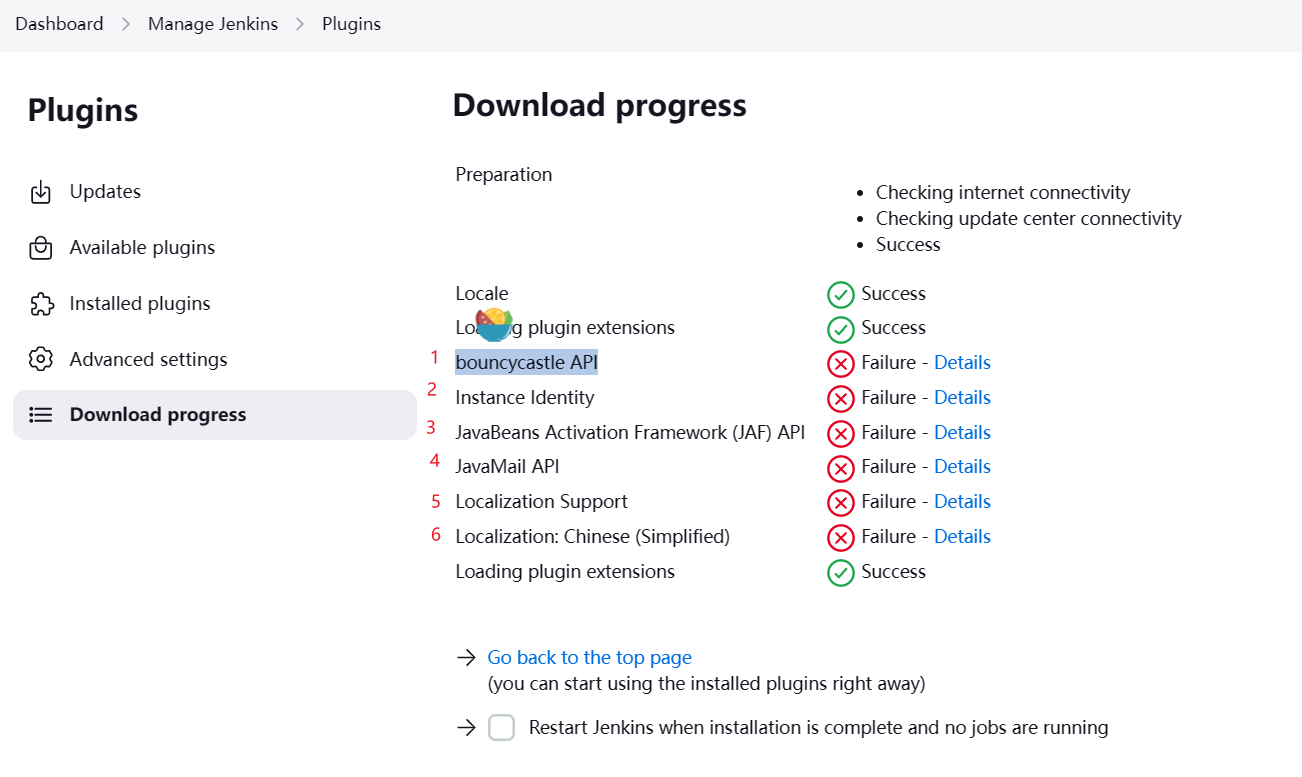Click the Available plugins shopping bag icon
This screenshot has height=777, width=1302.
point(41,248)
